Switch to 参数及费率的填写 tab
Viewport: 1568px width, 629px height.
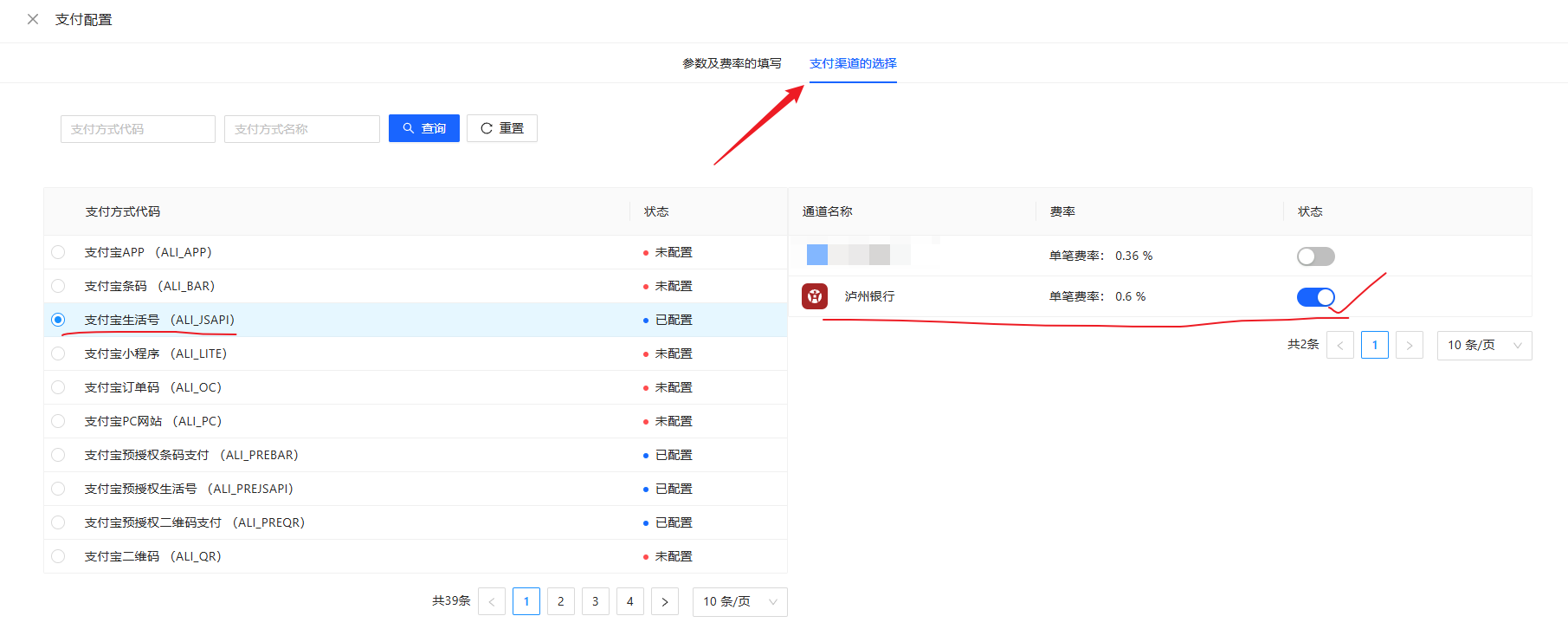tap(732, 63)
